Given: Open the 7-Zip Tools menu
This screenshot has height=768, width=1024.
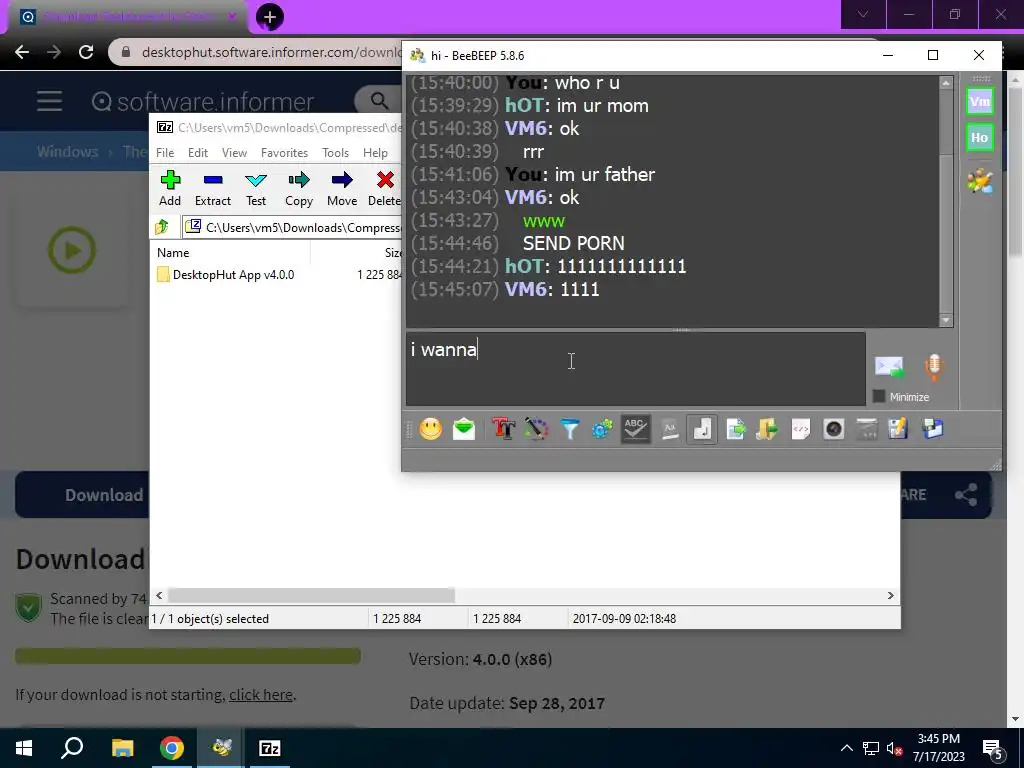Looking at the screenshot, I should coord(335,153).
